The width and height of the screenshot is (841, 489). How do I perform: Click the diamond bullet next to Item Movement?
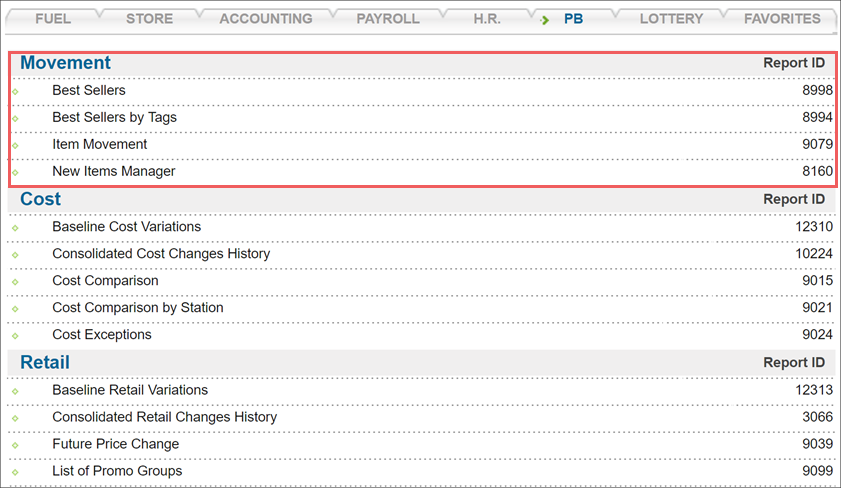[15, 146]
